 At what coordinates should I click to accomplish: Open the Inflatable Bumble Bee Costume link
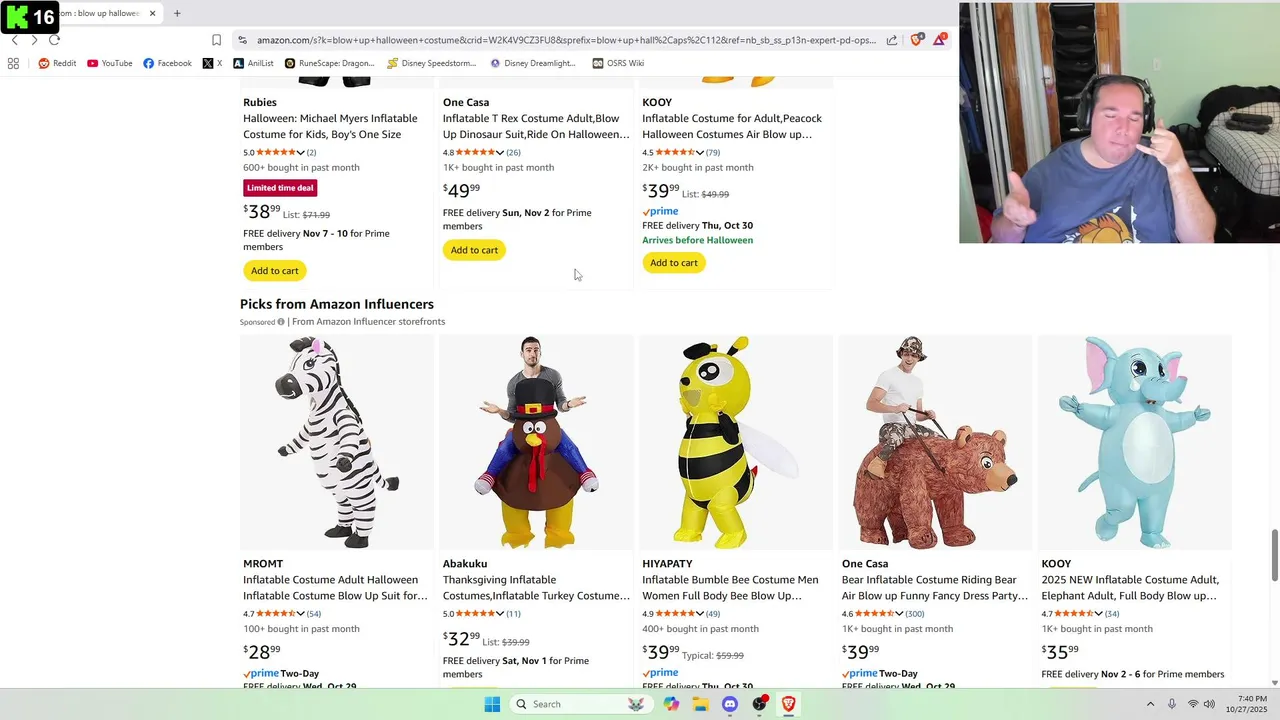tap(730, 587)
